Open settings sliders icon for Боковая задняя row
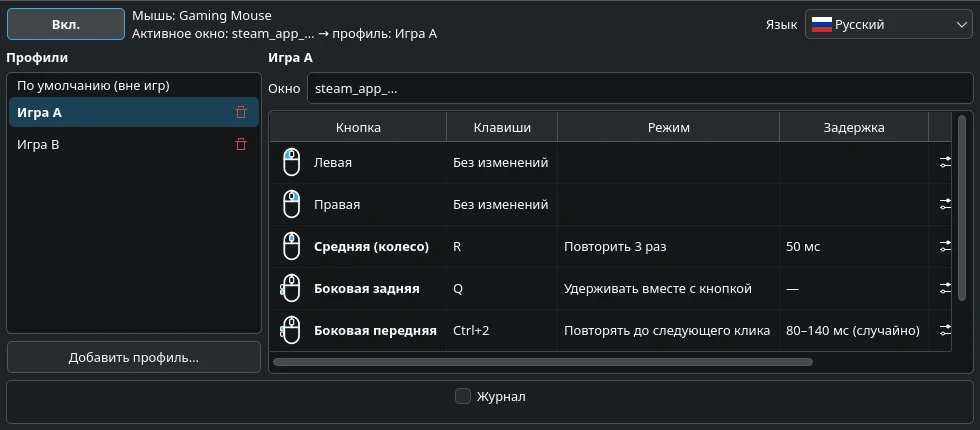 coord(945,288)
